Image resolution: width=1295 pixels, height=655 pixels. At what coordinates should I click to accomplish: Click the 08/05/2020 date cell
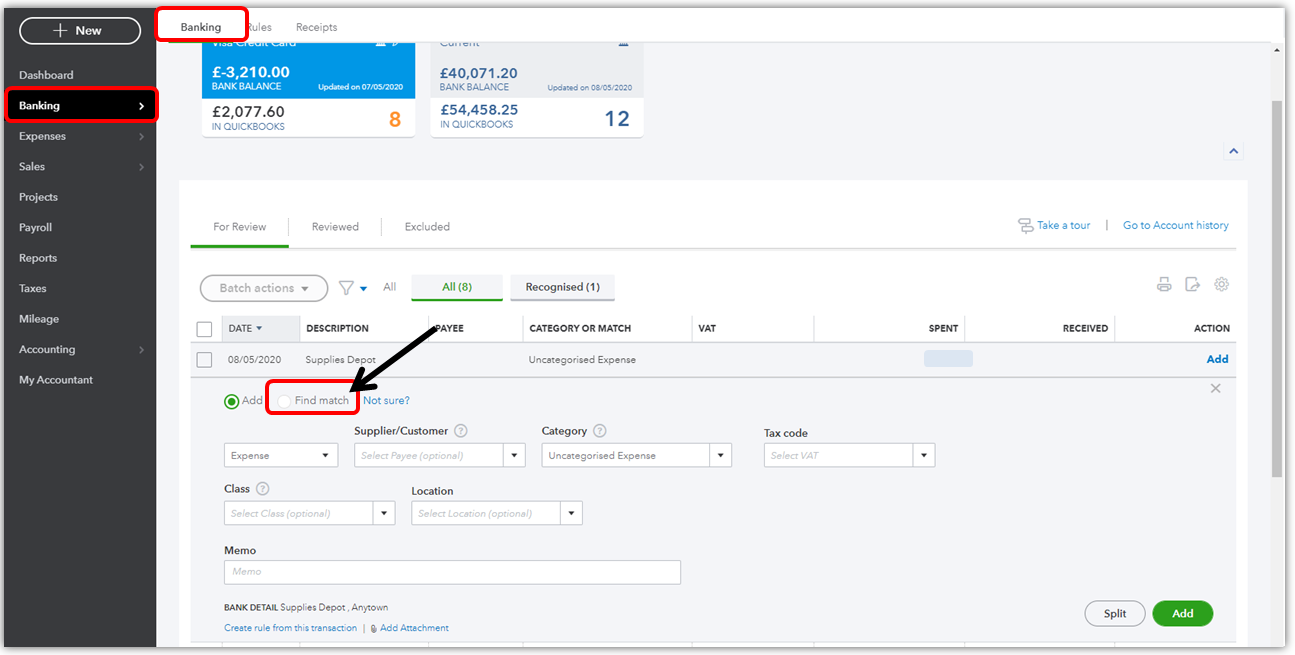pyautogui.click(x=254, y=360)
